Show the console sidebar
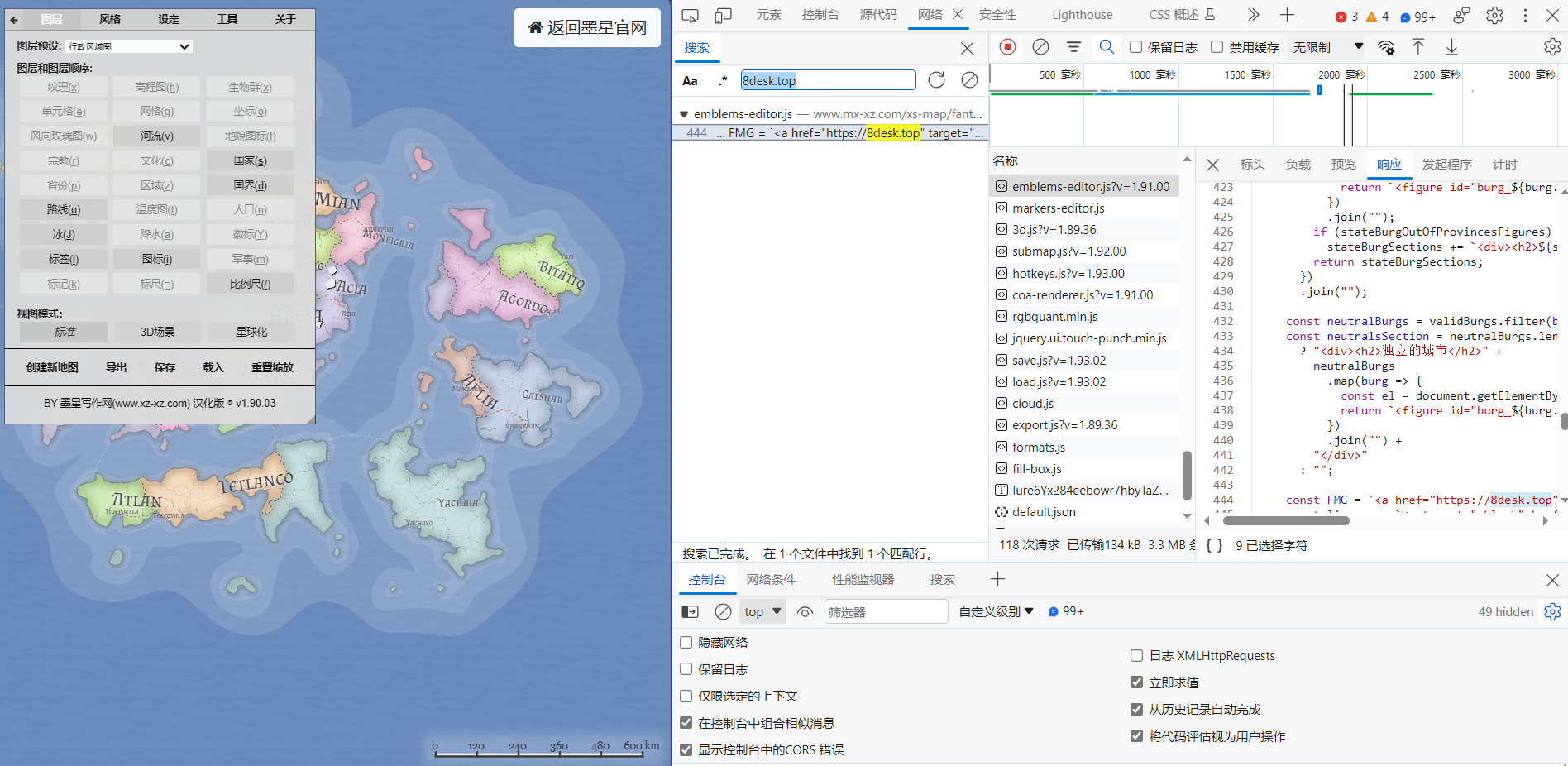This screenshot has width=1568, height=766. [x=690, y=612]
